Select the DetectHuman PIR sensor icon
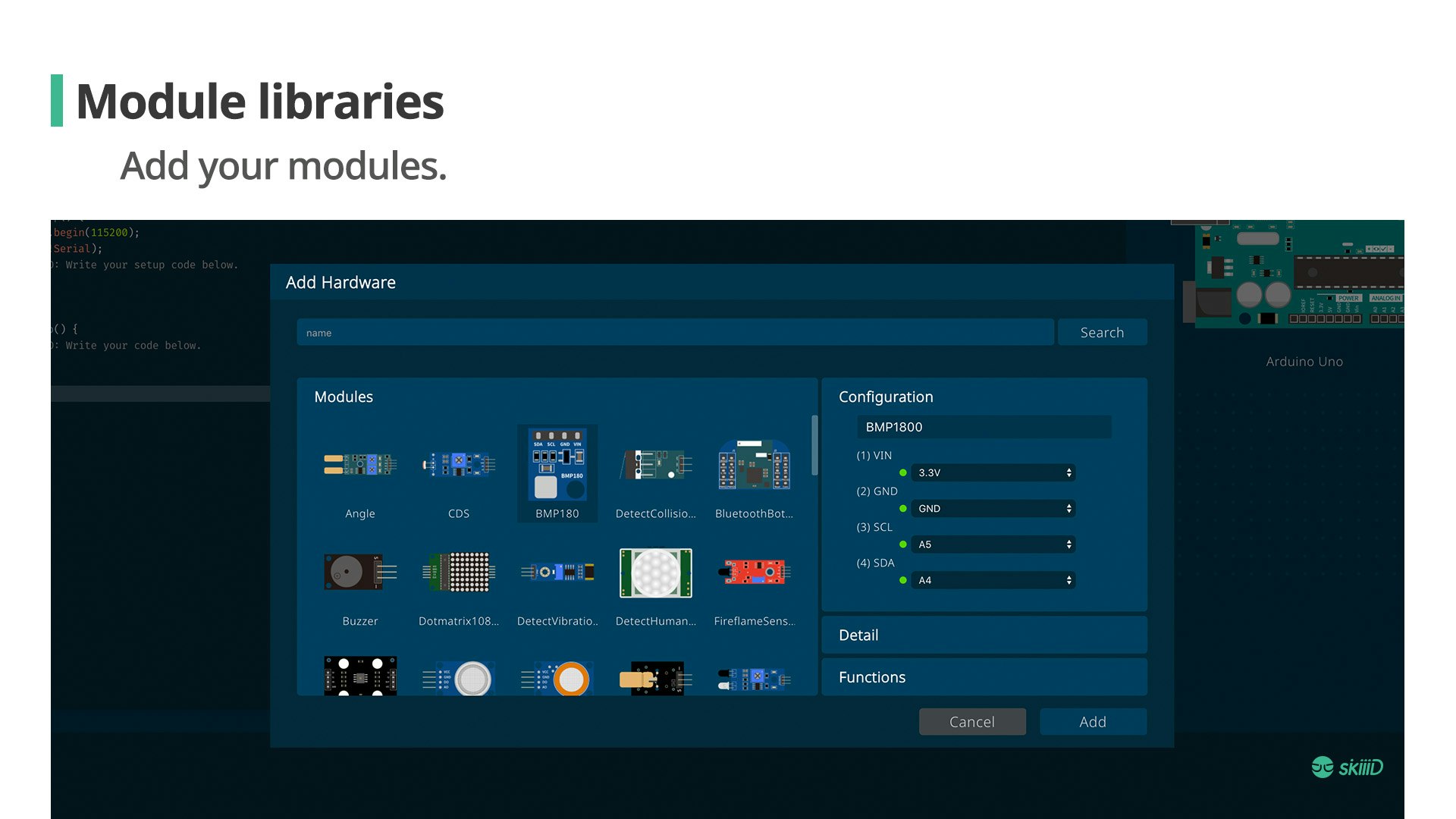 655,573
